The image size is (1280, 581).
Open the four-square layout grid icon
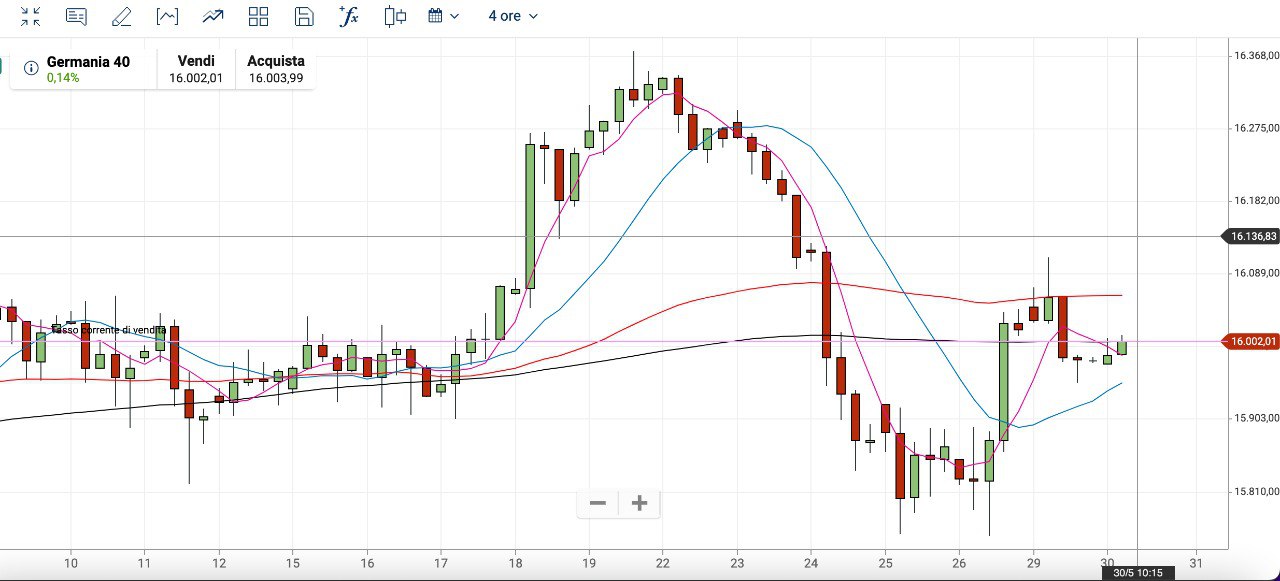[x=258, y=16]
